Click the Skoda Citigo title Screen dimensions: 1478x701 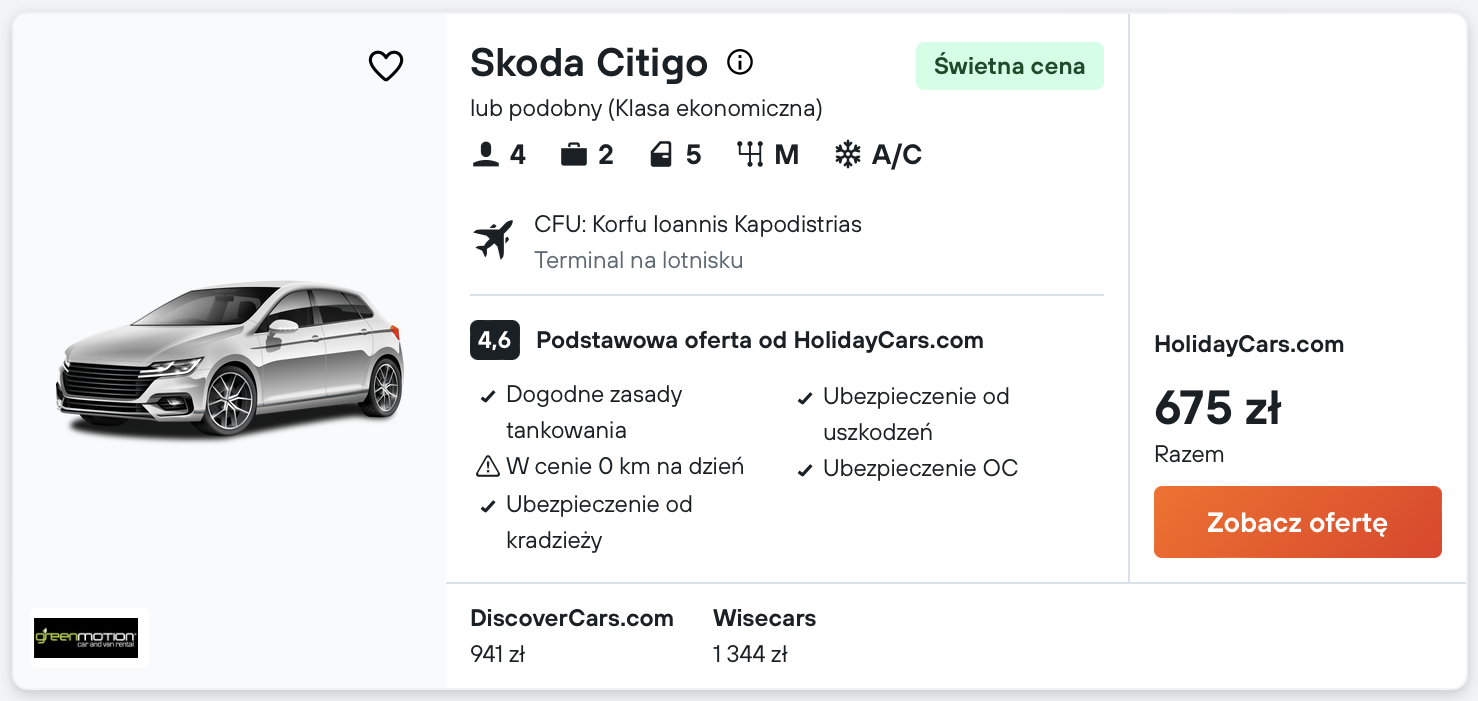[588, 63]
